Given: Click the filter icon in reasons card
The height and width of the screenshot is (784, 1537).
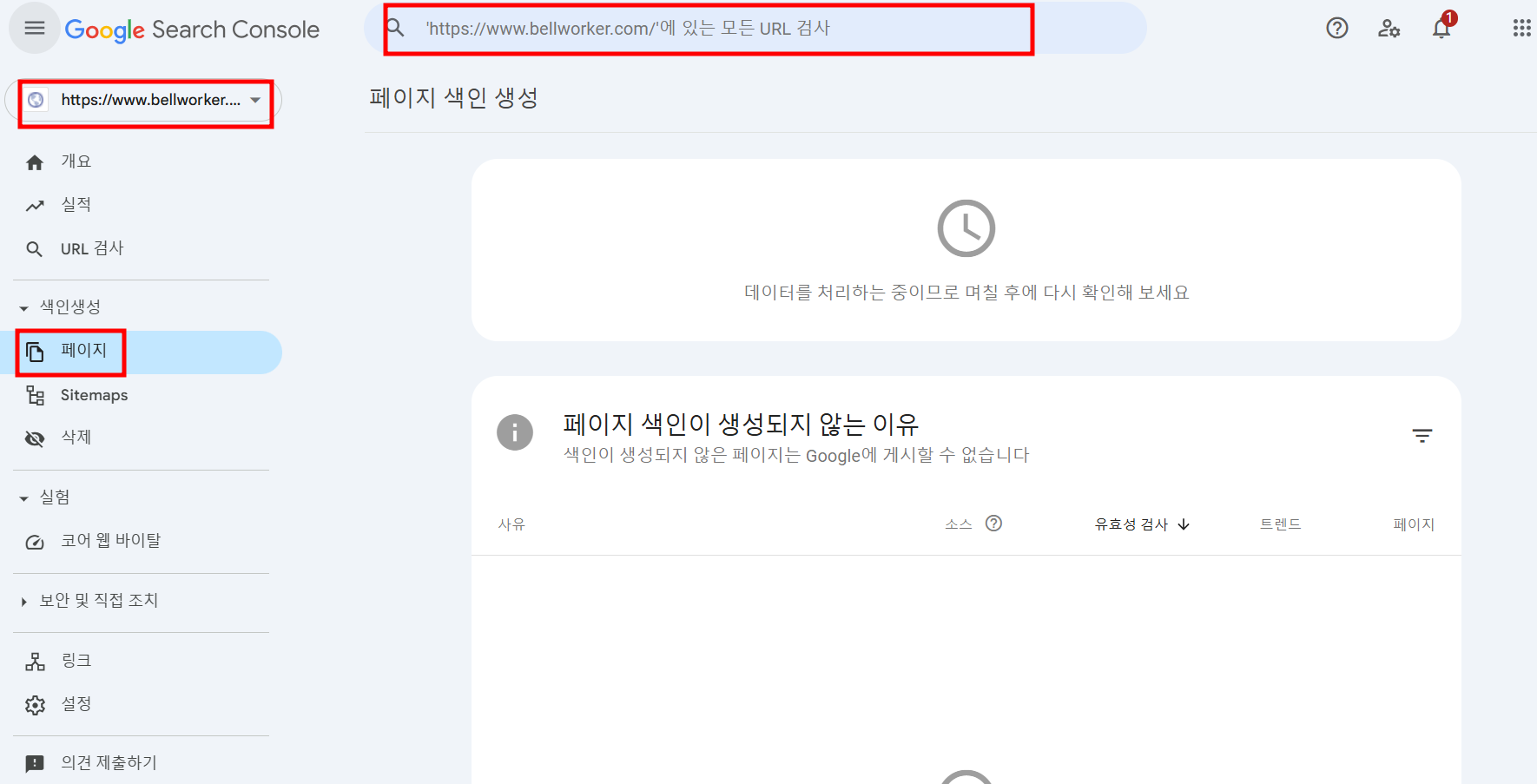Looking at the screenshot, I should click(x=1422, y=436).
